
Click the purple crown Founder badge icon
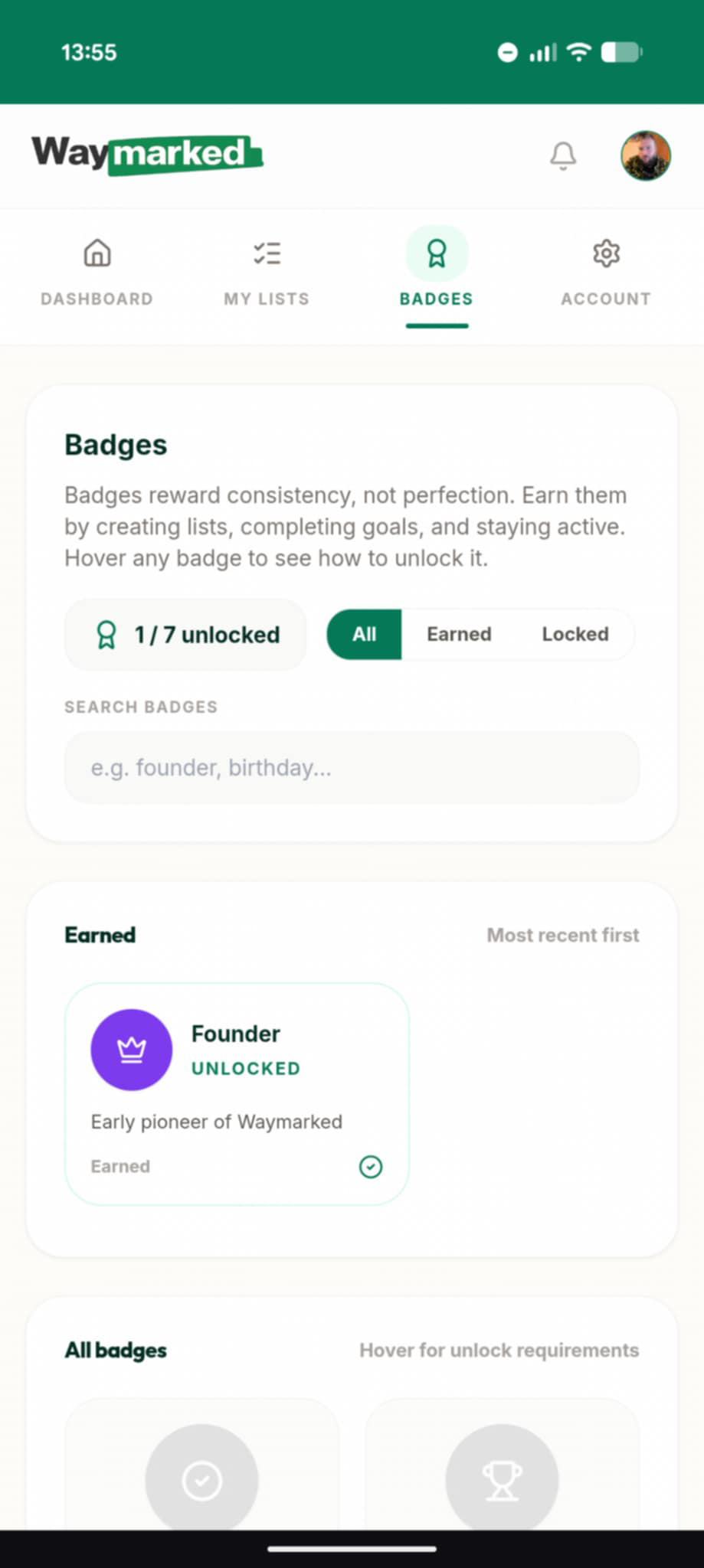(x=131, y=1050)
